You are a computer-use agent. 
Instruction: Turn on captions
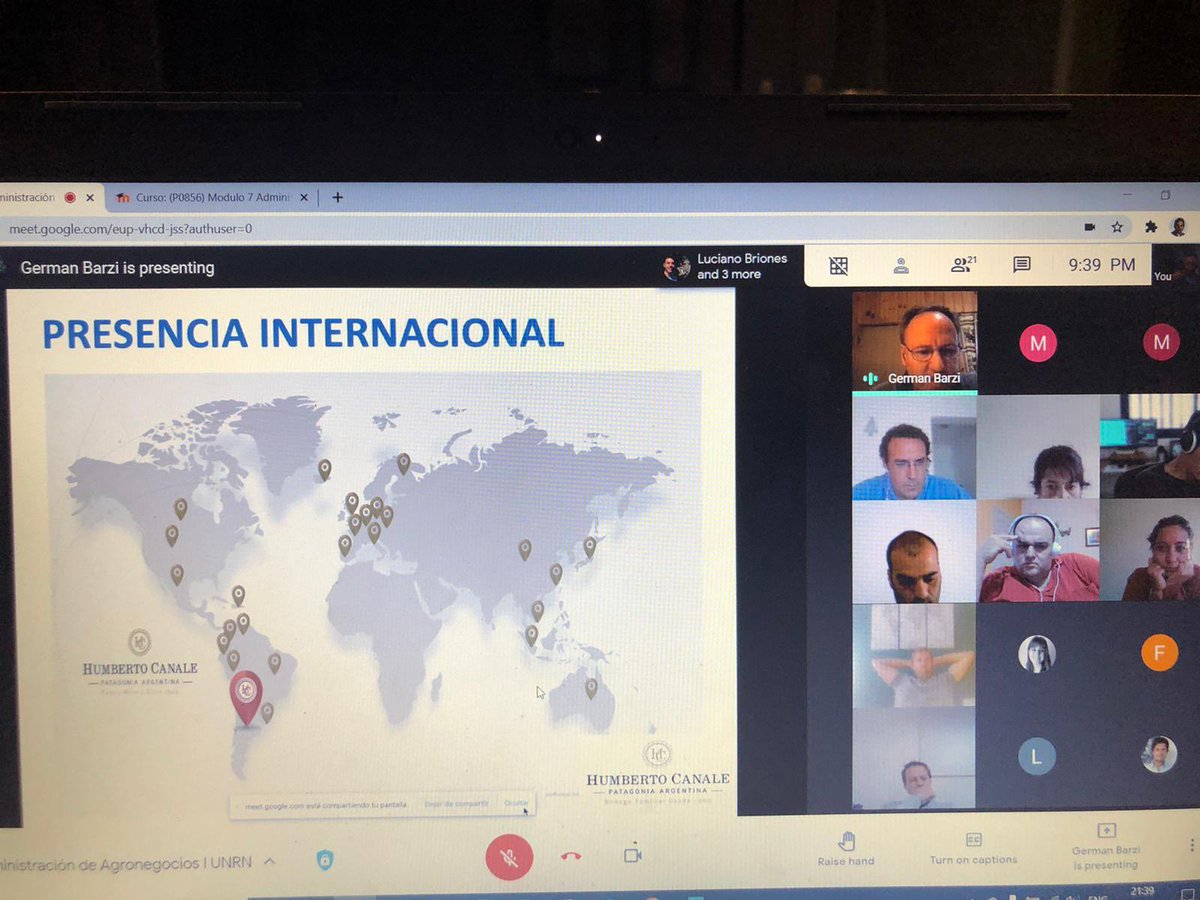(x=973, y=848)
